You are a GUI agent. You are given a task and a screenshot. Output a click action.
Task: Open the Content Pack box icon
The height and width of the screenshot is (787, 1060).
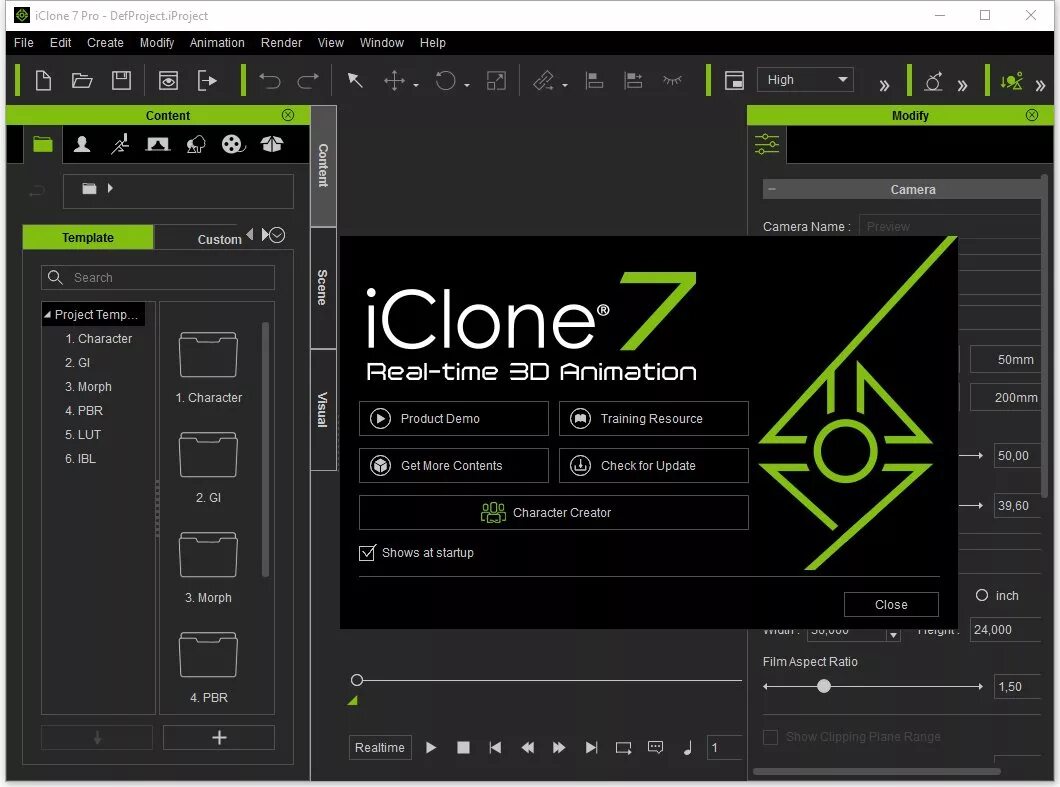coord(272,144)
